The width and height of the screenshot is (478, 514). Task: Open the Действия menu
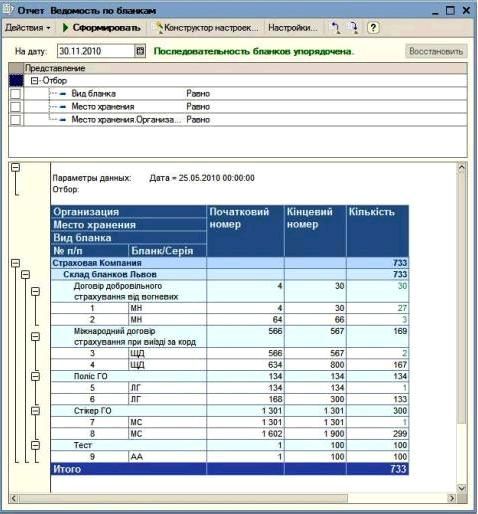pos(28,28)
